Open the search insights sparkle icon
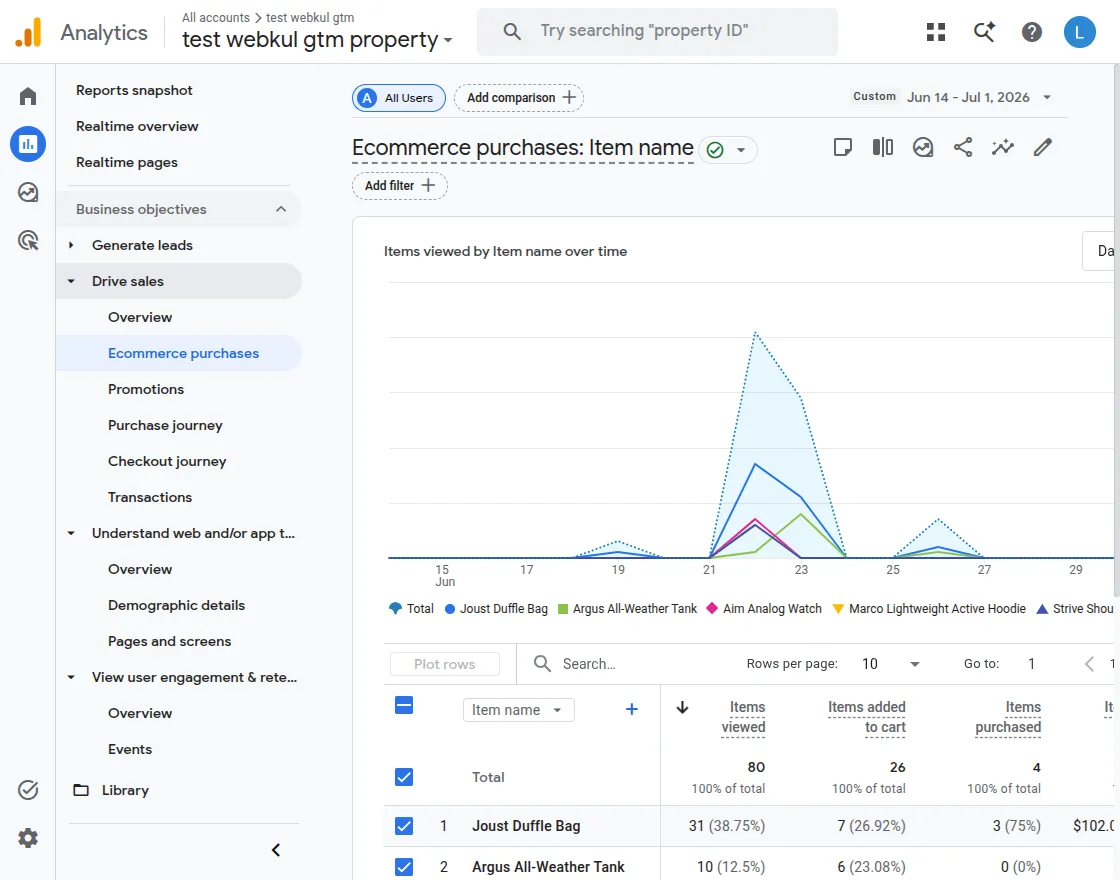The width and height of the screenshot is (1120, 880). pos(984,31)
